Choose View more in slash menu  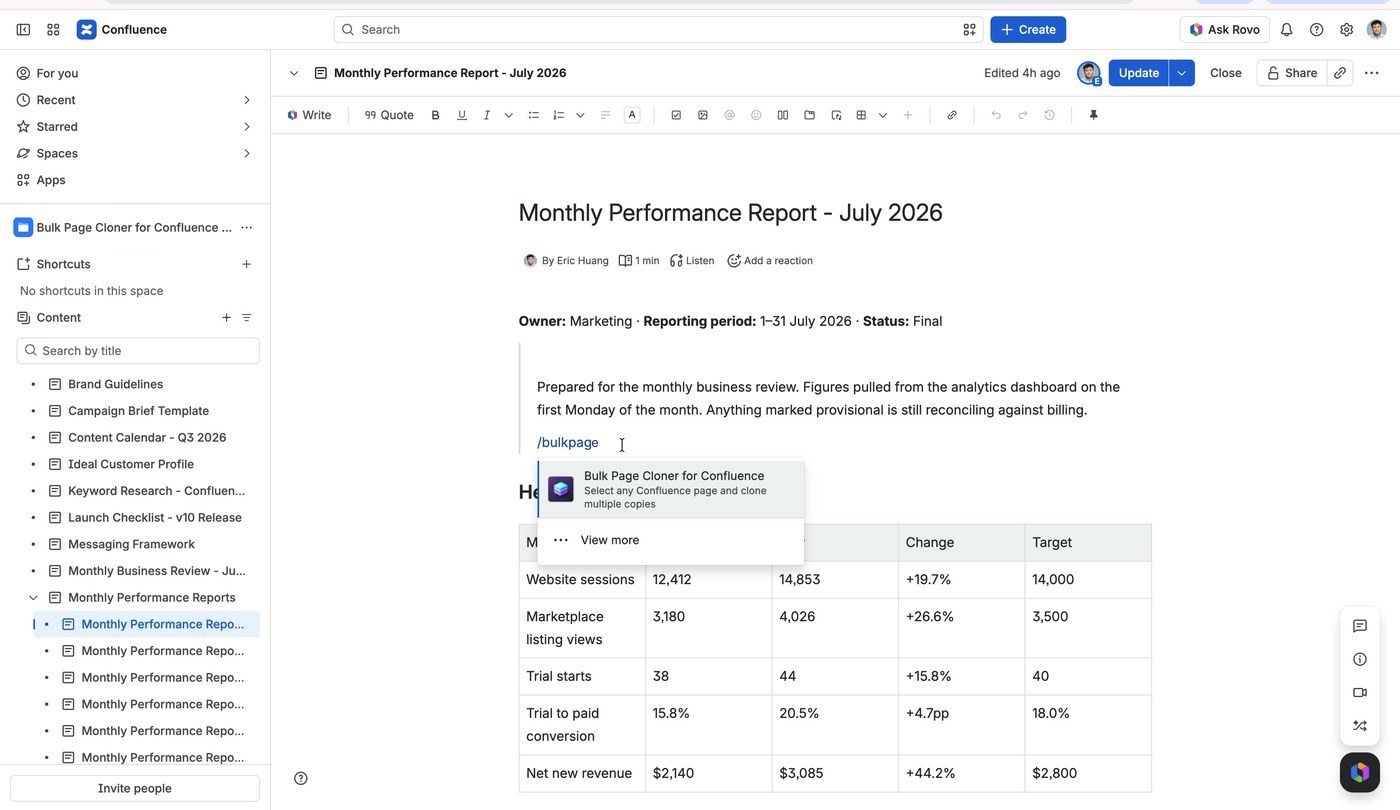(671, 540)
